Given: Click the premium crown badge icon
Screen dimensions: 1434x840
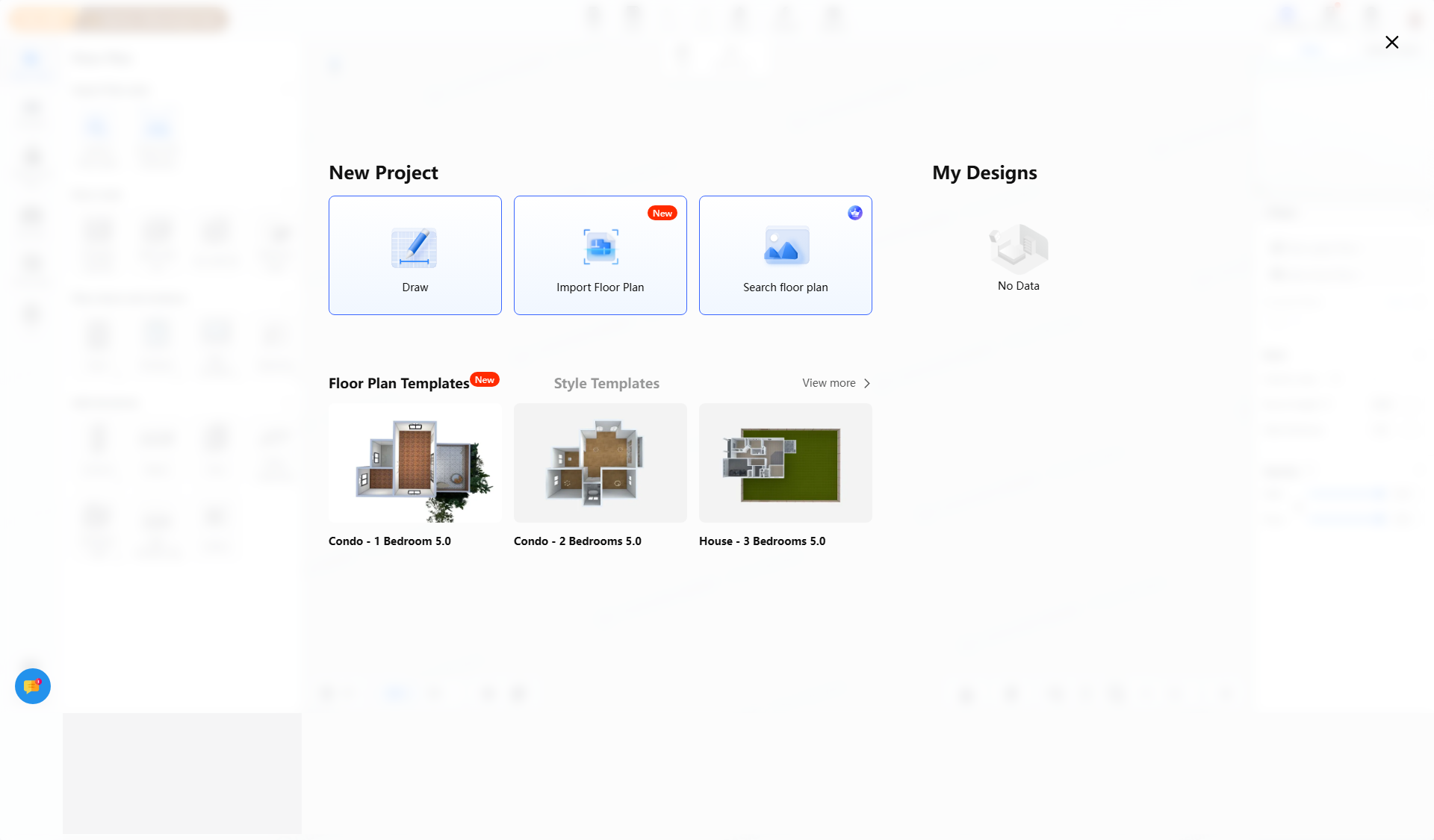Looking at the screenshot, I should click(x=855, y=213).
